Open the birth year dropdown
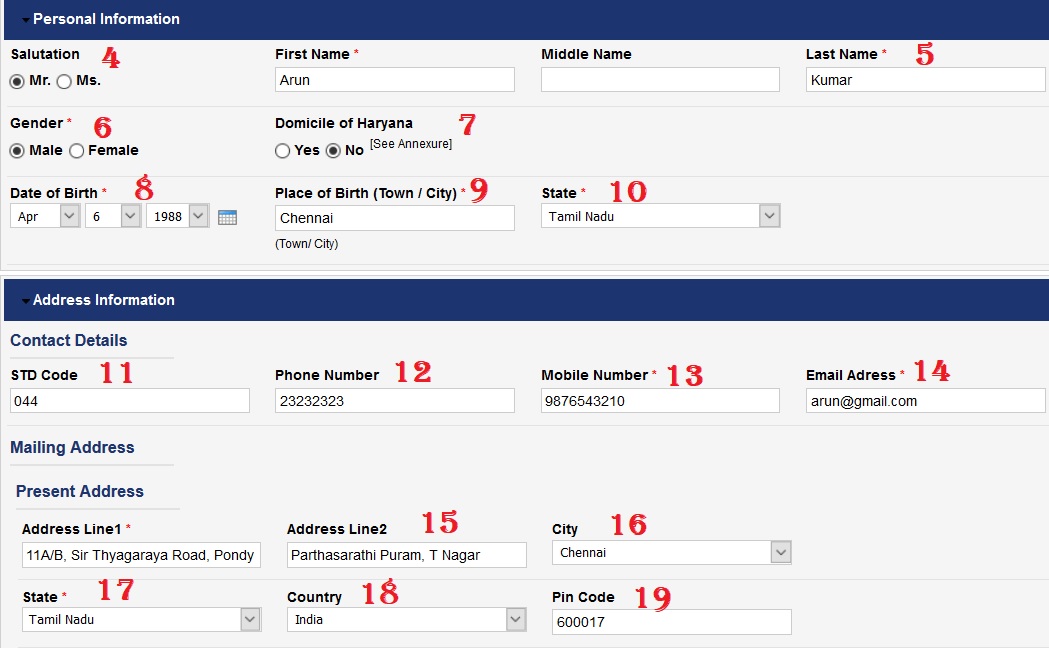 pyautogui.click(x=177, y=216)
